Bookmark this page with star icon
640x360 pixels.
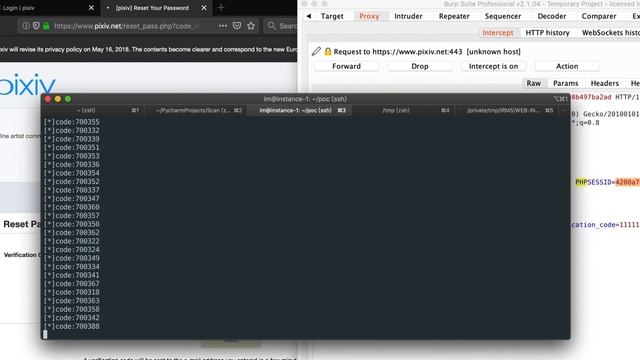coord(251,26)
